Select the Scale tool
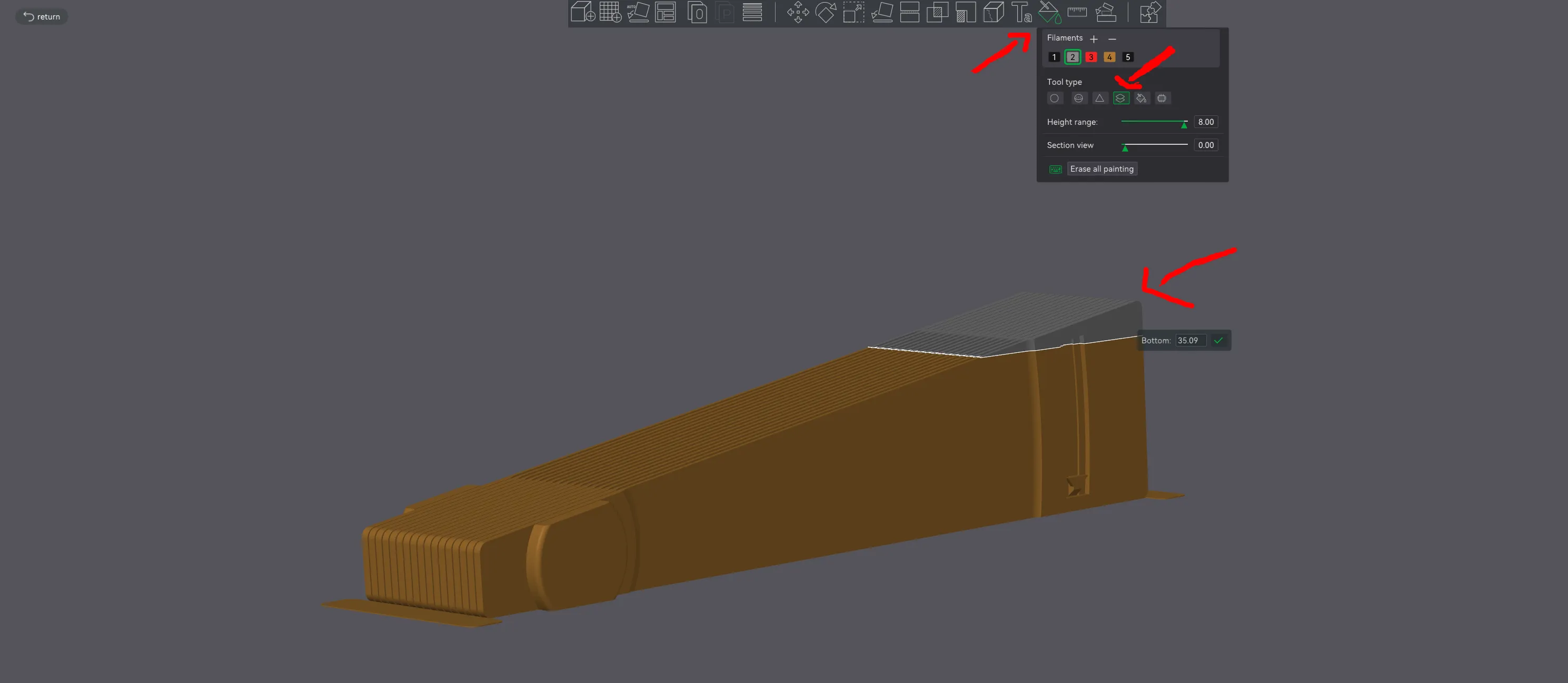Screen dimensions: 1568x683 click(x=852, y=12)
